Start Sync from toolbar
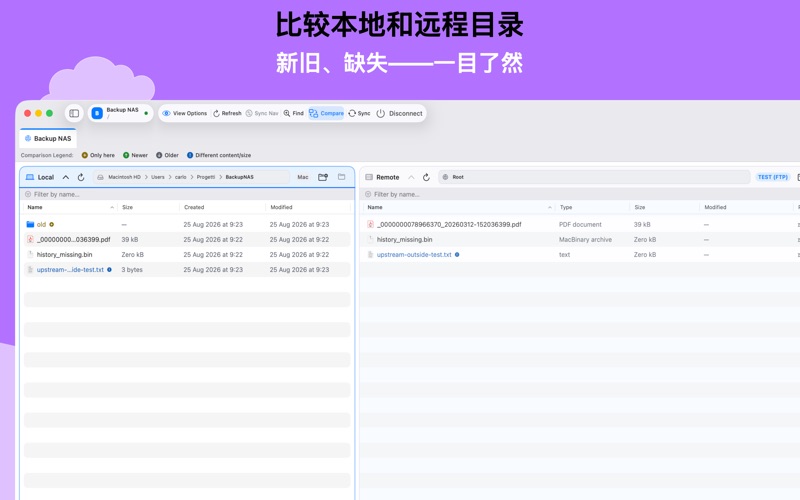The width and height of the screenshot is (800, 500). click(359, 113)
